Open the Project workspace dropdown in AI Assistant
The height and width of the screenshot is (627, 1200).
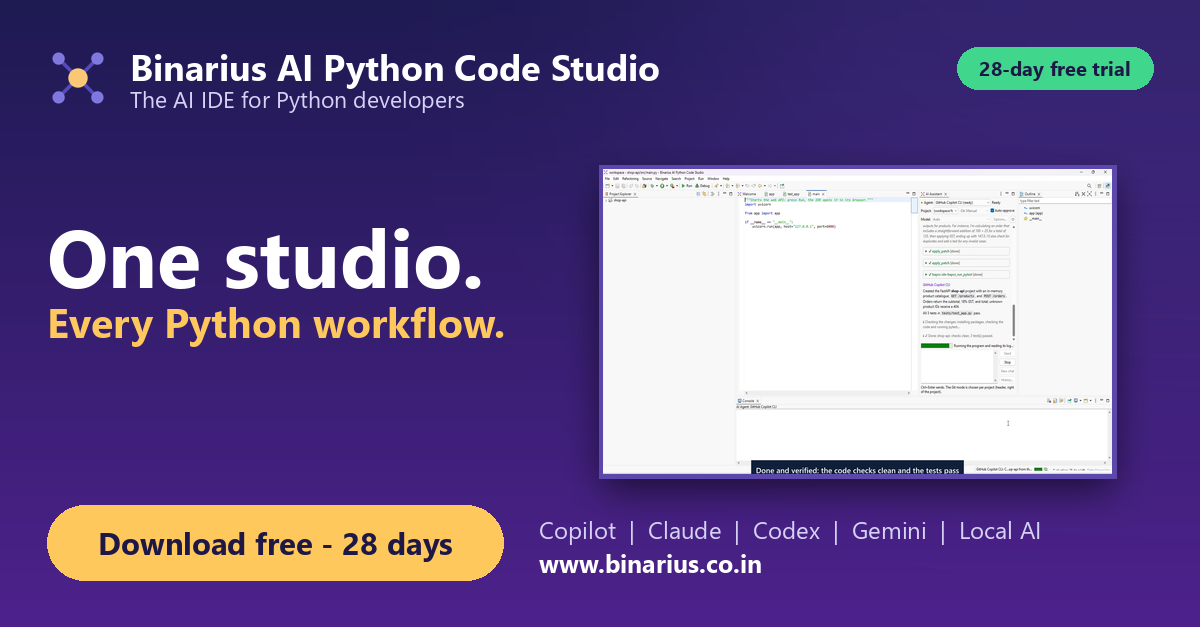click(x=945, y=211)
